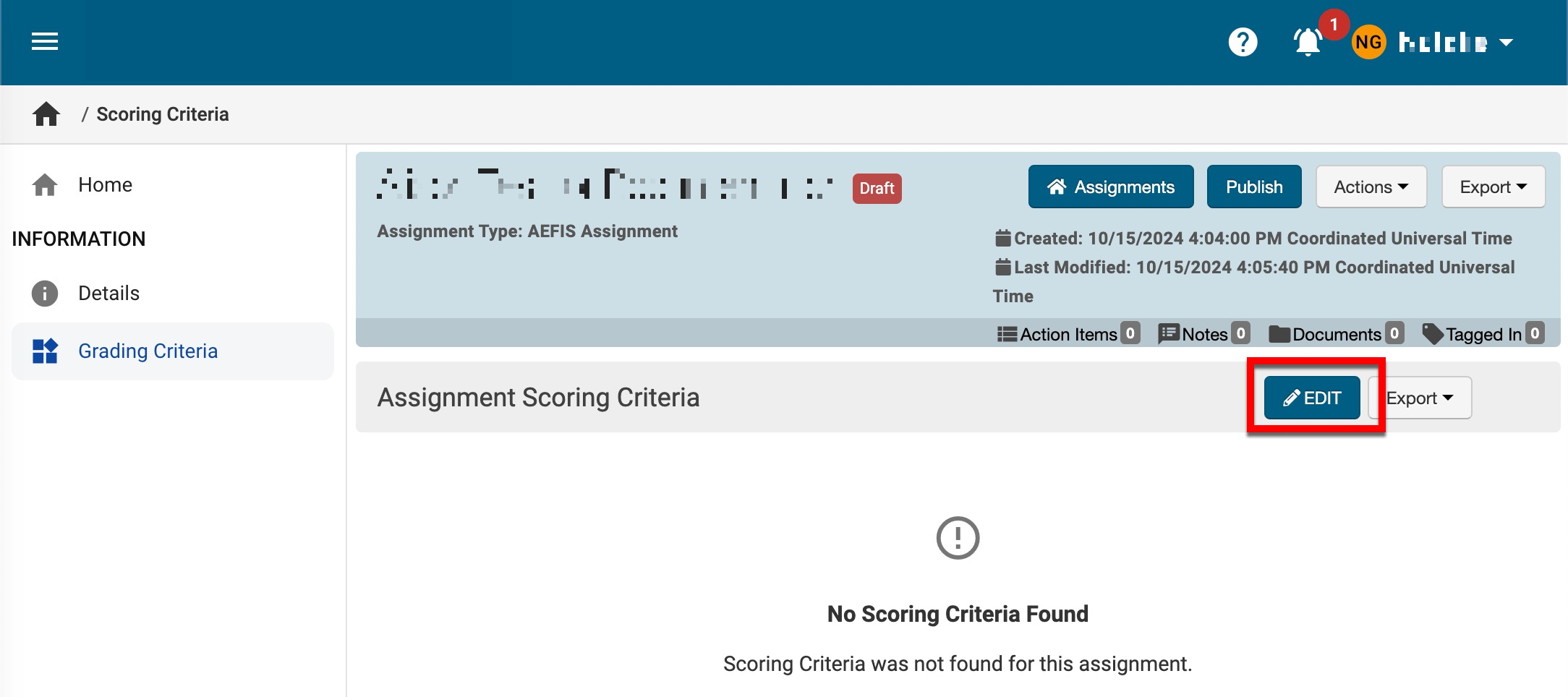
Task: Publish the draft assignment
Action: tap(1253, 187)
